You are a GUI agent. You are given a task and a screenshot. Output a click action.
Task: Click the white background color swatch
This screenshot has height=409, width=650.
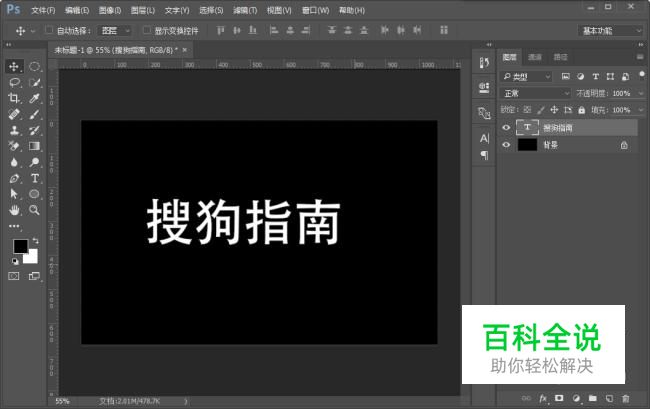point(32,259)
